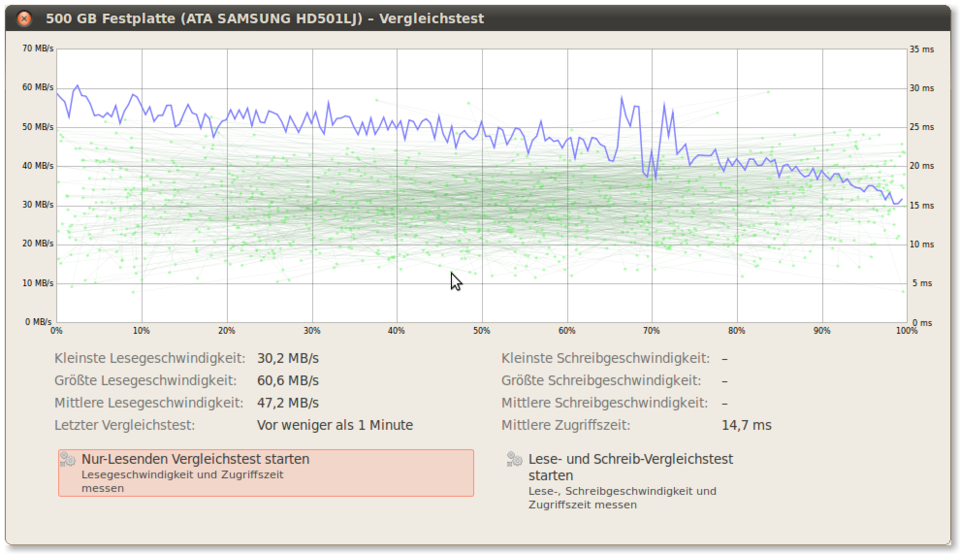Click the 14,7 ms access time value

coord(746,425)
